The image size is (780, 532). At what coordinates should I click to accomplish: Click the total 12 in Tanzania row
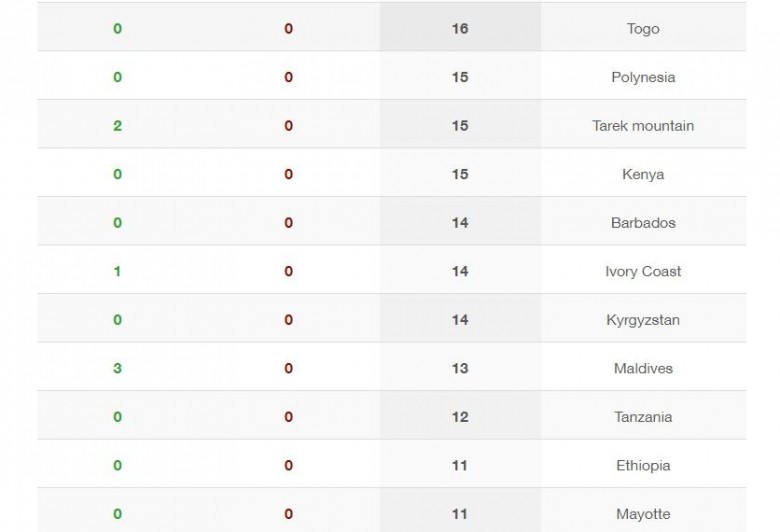point(460,417)
